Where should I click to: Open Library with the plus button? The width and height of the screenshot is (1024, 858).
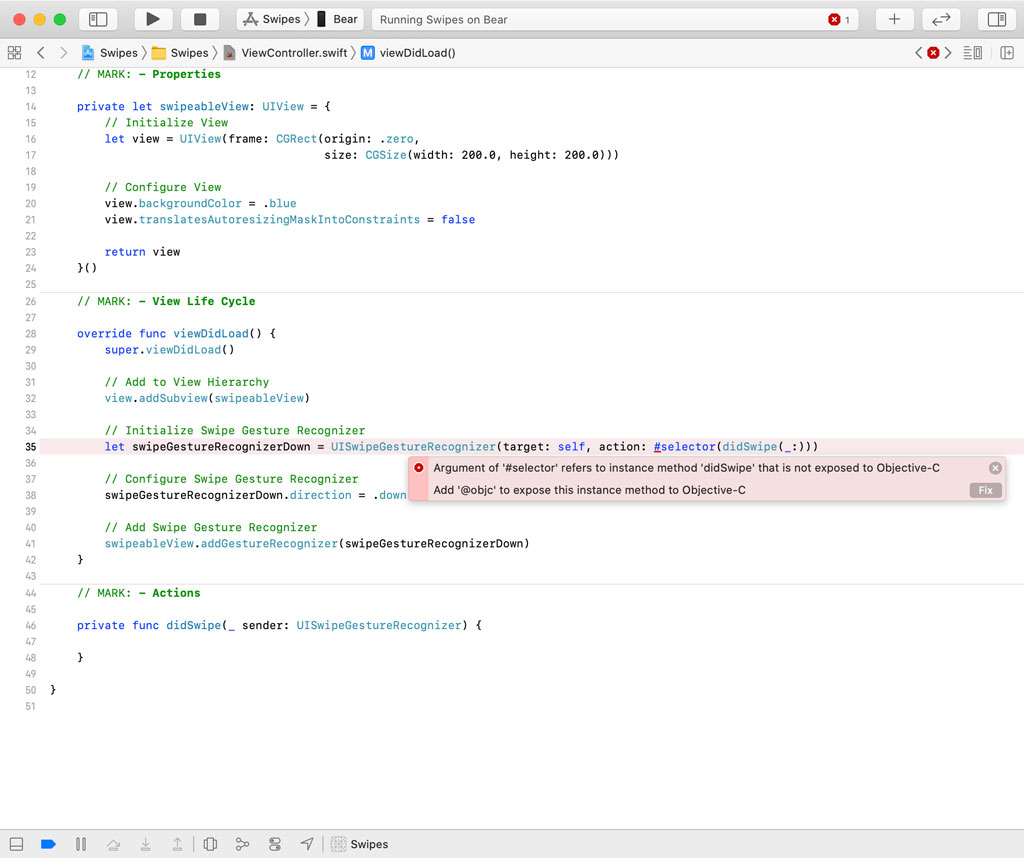(894, 20)
